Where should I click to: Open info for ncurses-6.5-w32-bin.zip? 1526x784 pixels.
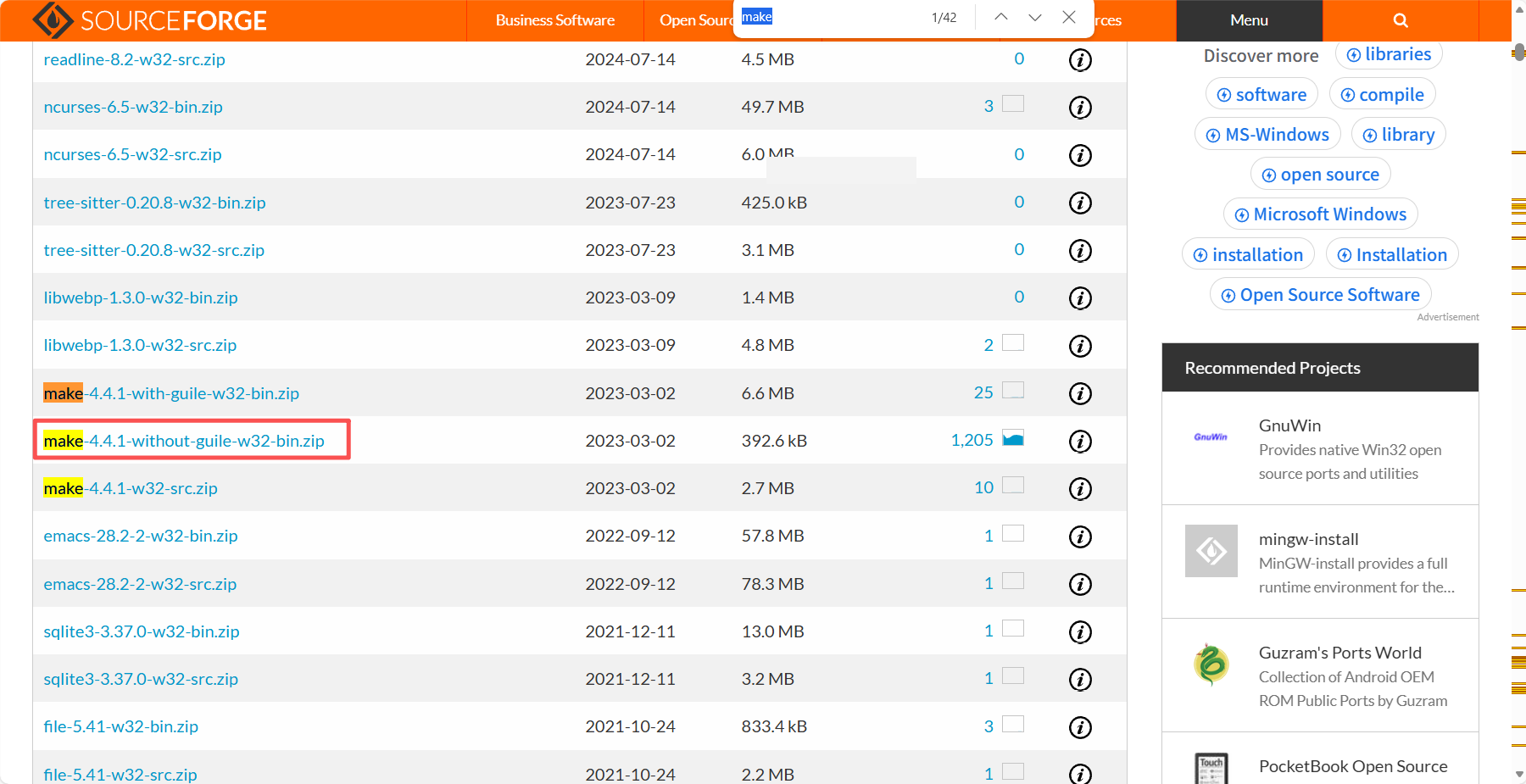pos(1080,108)
